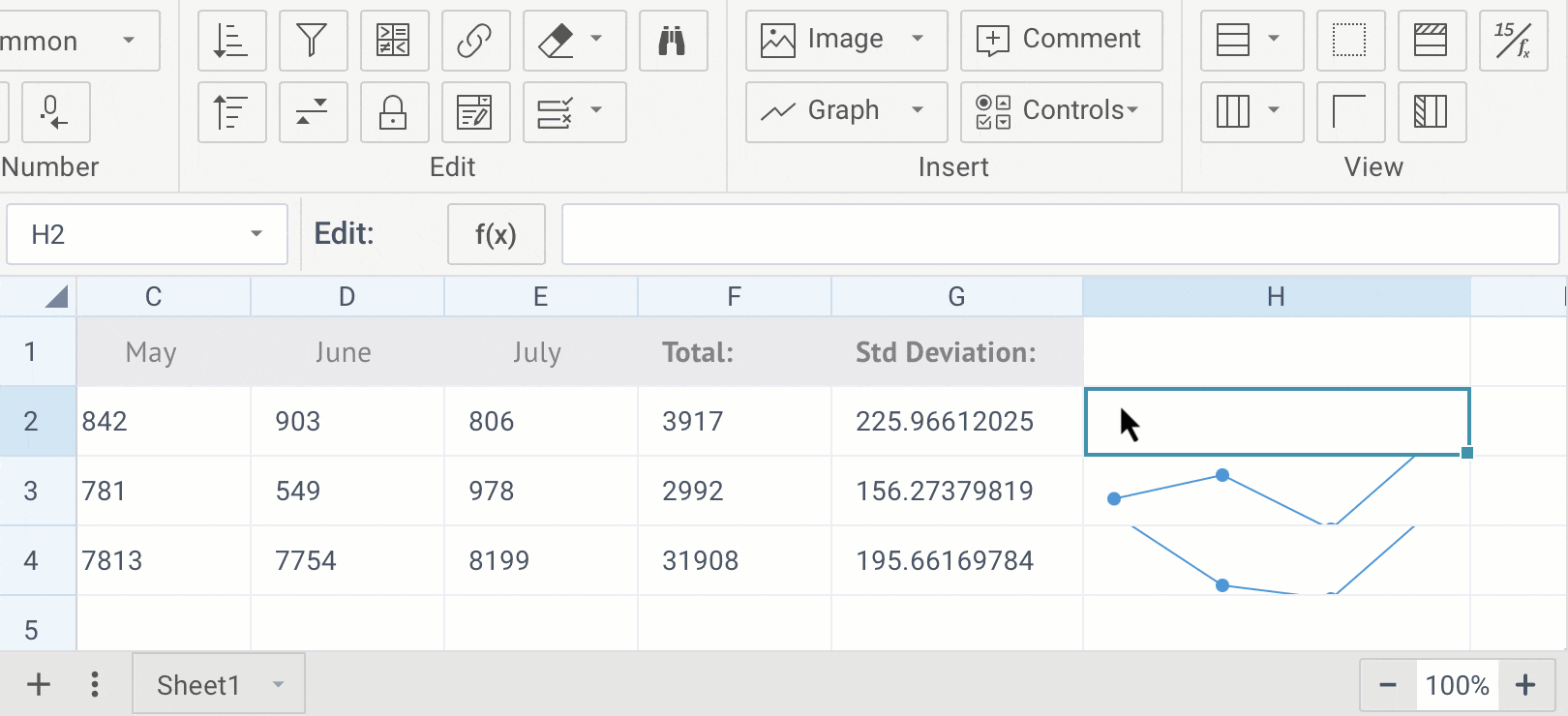Viewport: 1568px width, 716px height.
Task: Click the filter funnel icon
Action: pyautogui.click(x=313, y=41)
